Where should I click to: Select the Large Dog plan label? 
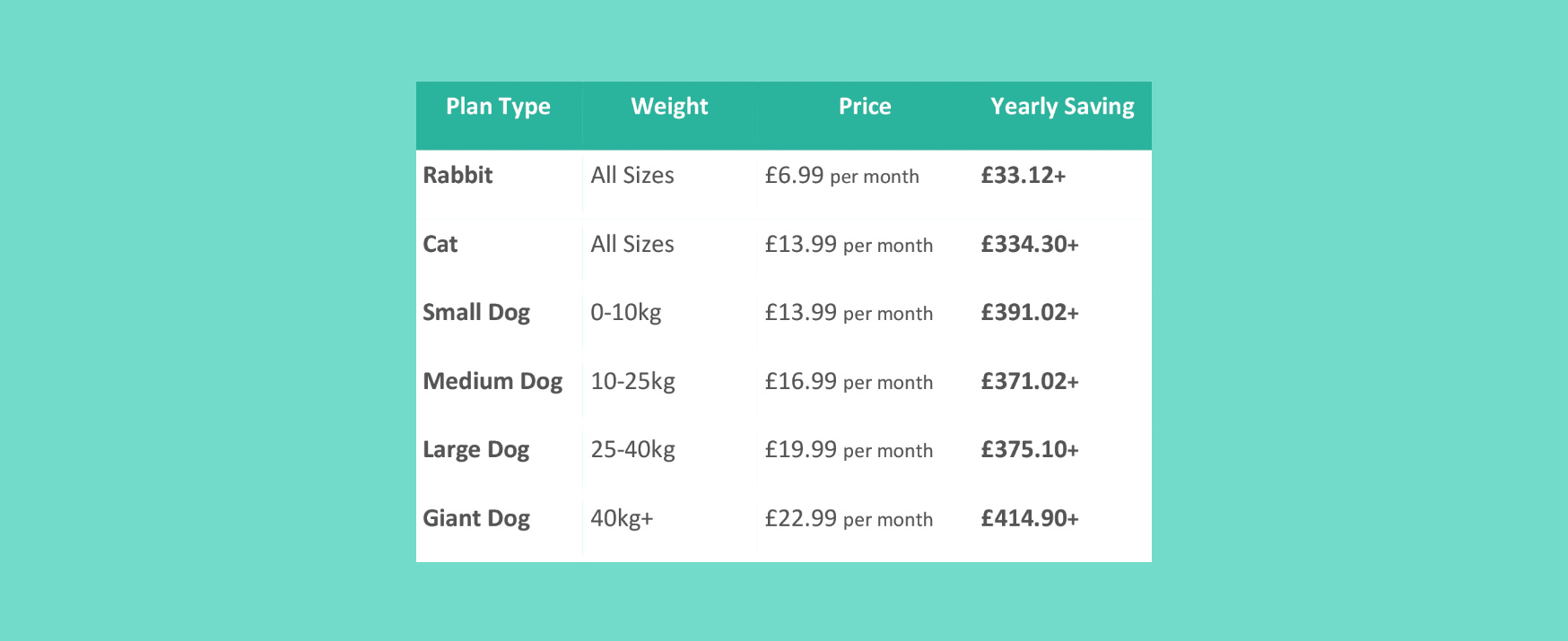(476, 450)
